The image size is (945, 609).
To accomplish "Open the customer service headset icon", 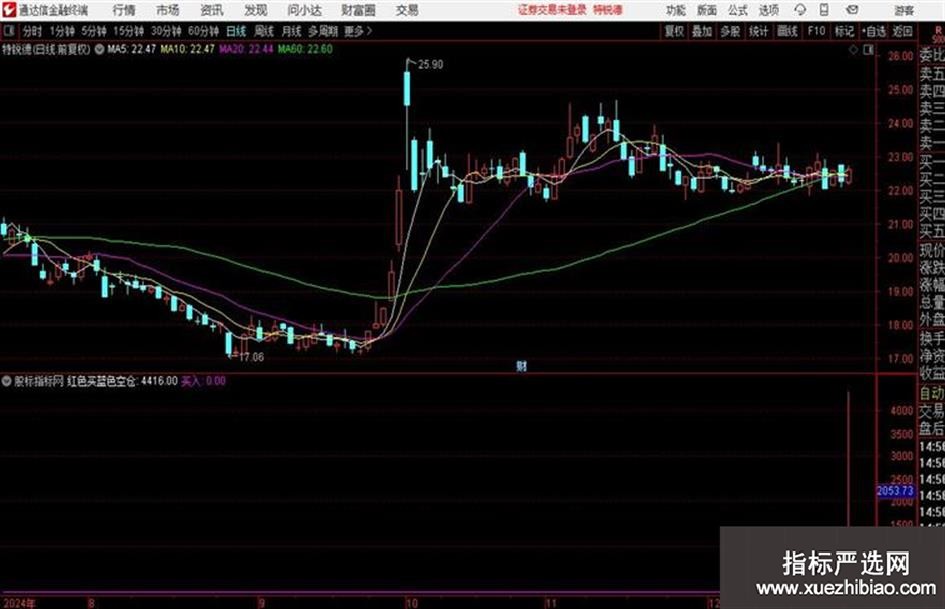I will (800, 10).
